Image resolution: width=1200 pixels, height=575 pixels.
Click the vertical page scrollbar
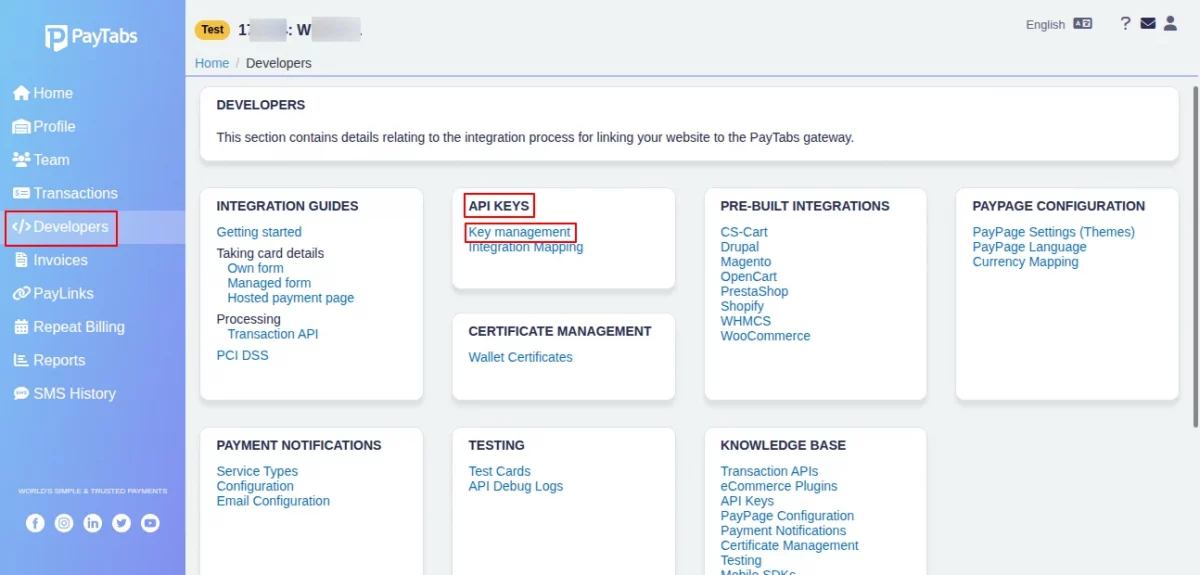tap(1194, 255)
